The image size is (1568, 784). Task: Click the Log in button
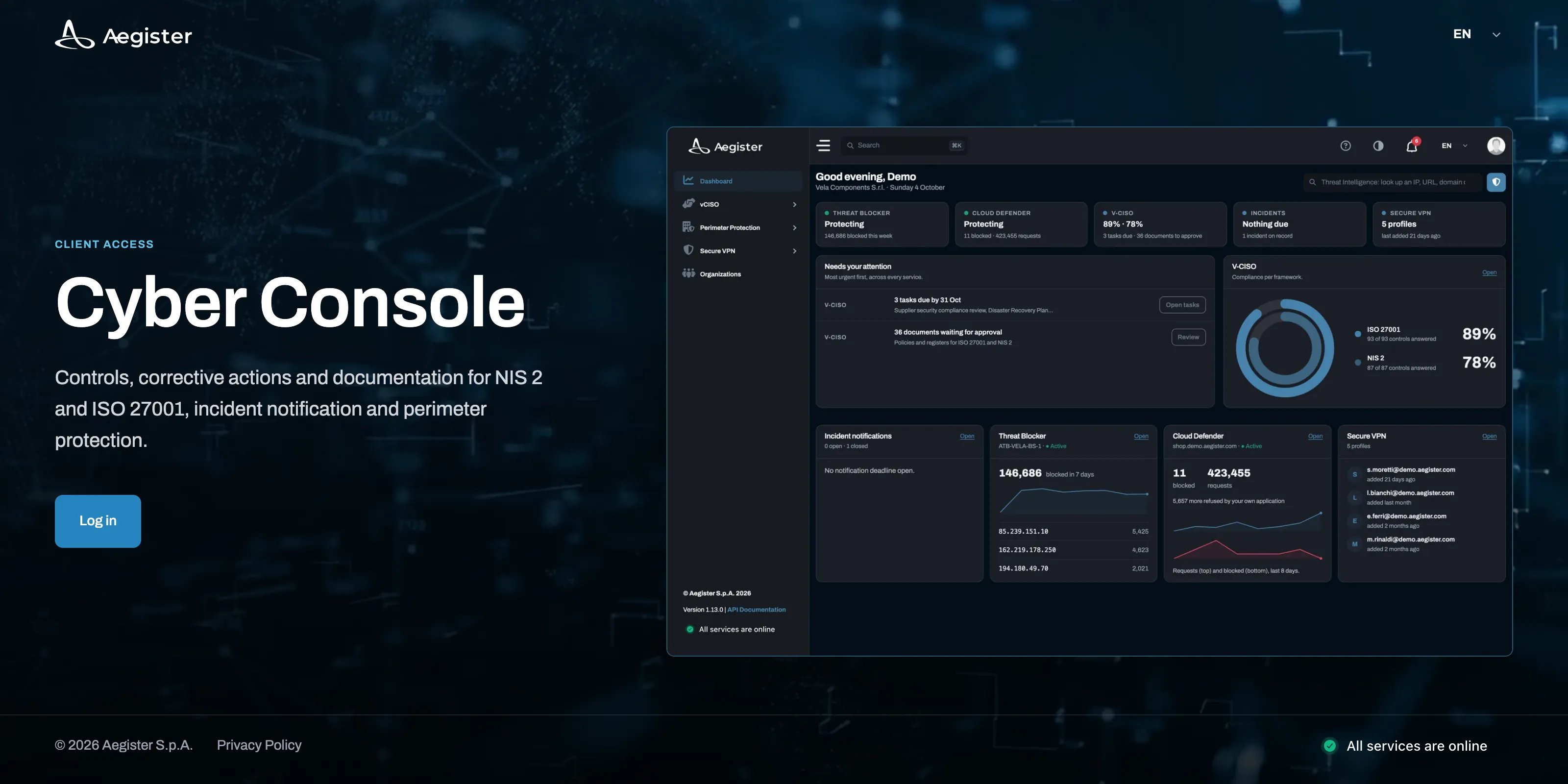[98, 521]
